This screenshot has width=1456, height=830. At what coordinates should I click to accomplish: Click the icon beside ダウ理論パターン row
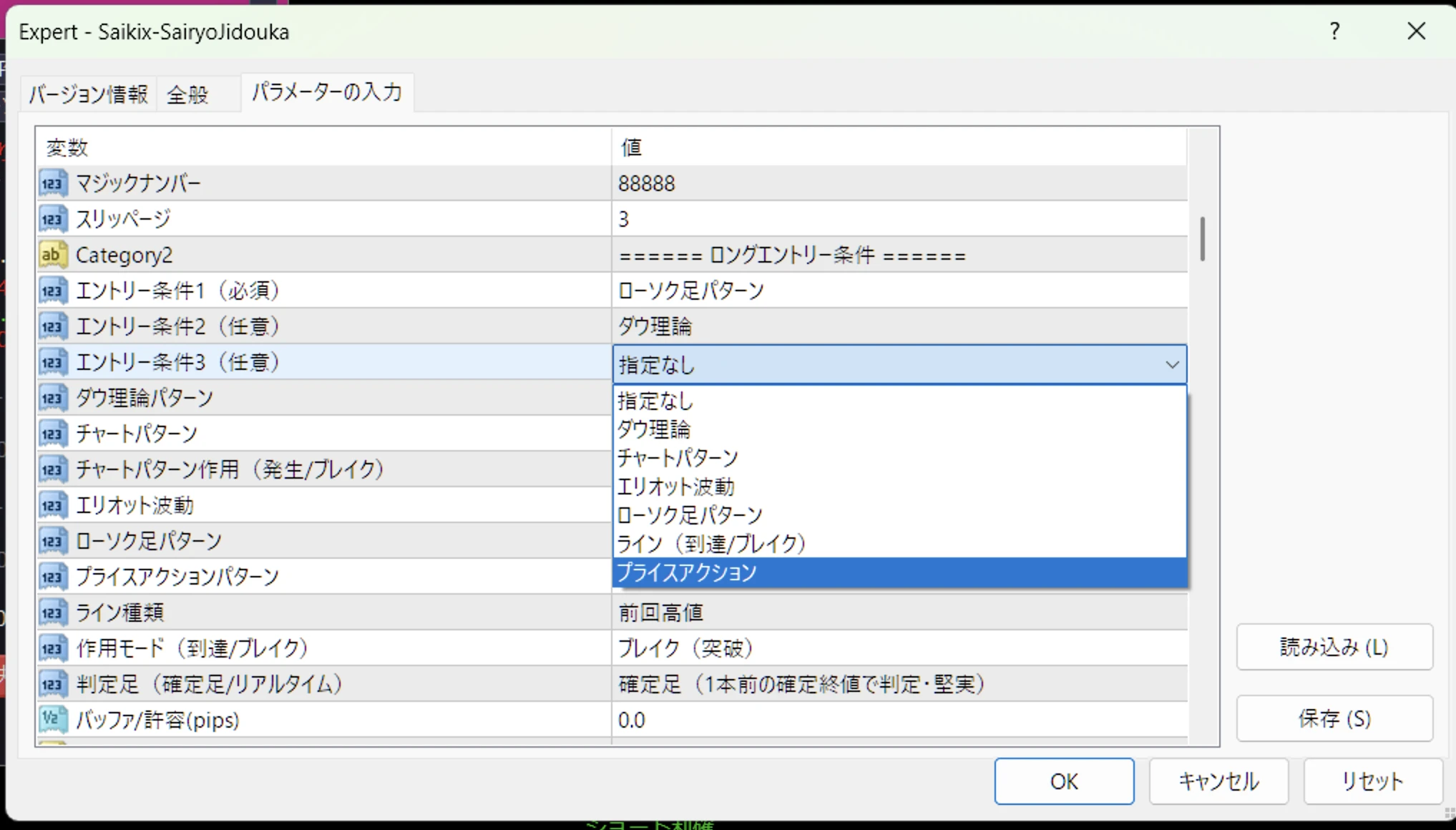pyautogui.click(x=53, y=398)
